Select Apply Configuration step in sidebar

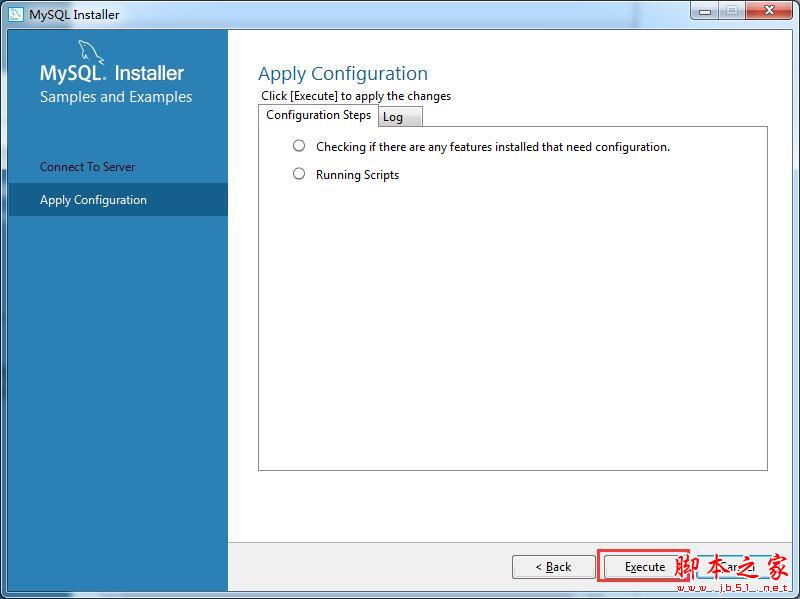coord(118,199)
